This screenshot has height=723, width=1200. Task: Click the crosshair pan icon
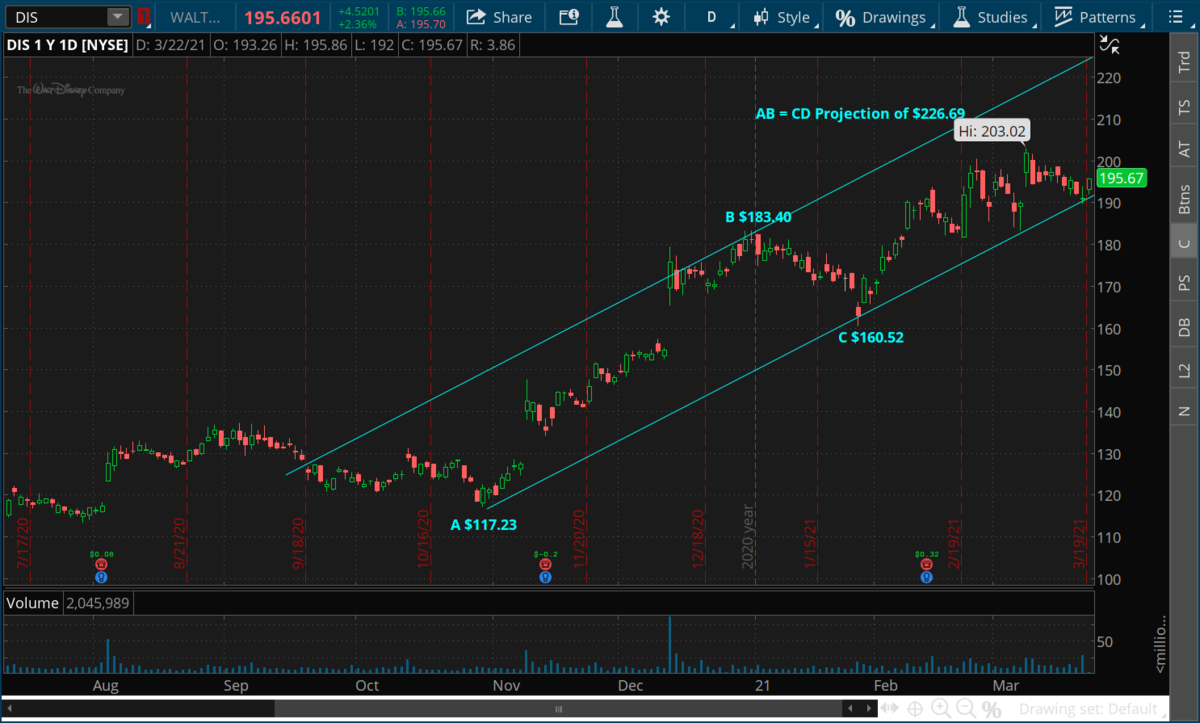tap(915, 709)
